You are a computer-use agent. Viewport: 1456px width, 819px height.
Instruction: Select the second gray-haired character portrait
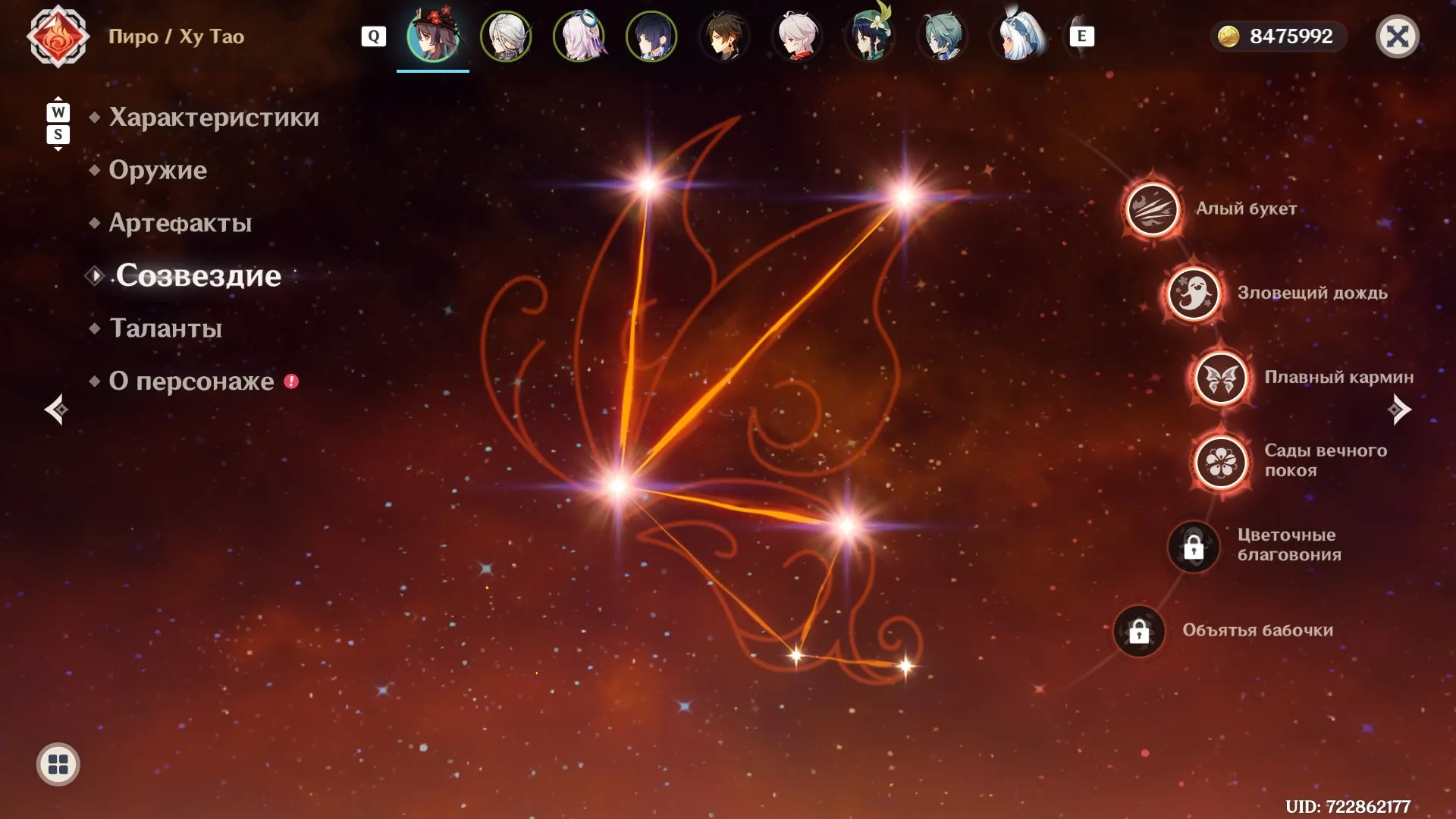506,36
